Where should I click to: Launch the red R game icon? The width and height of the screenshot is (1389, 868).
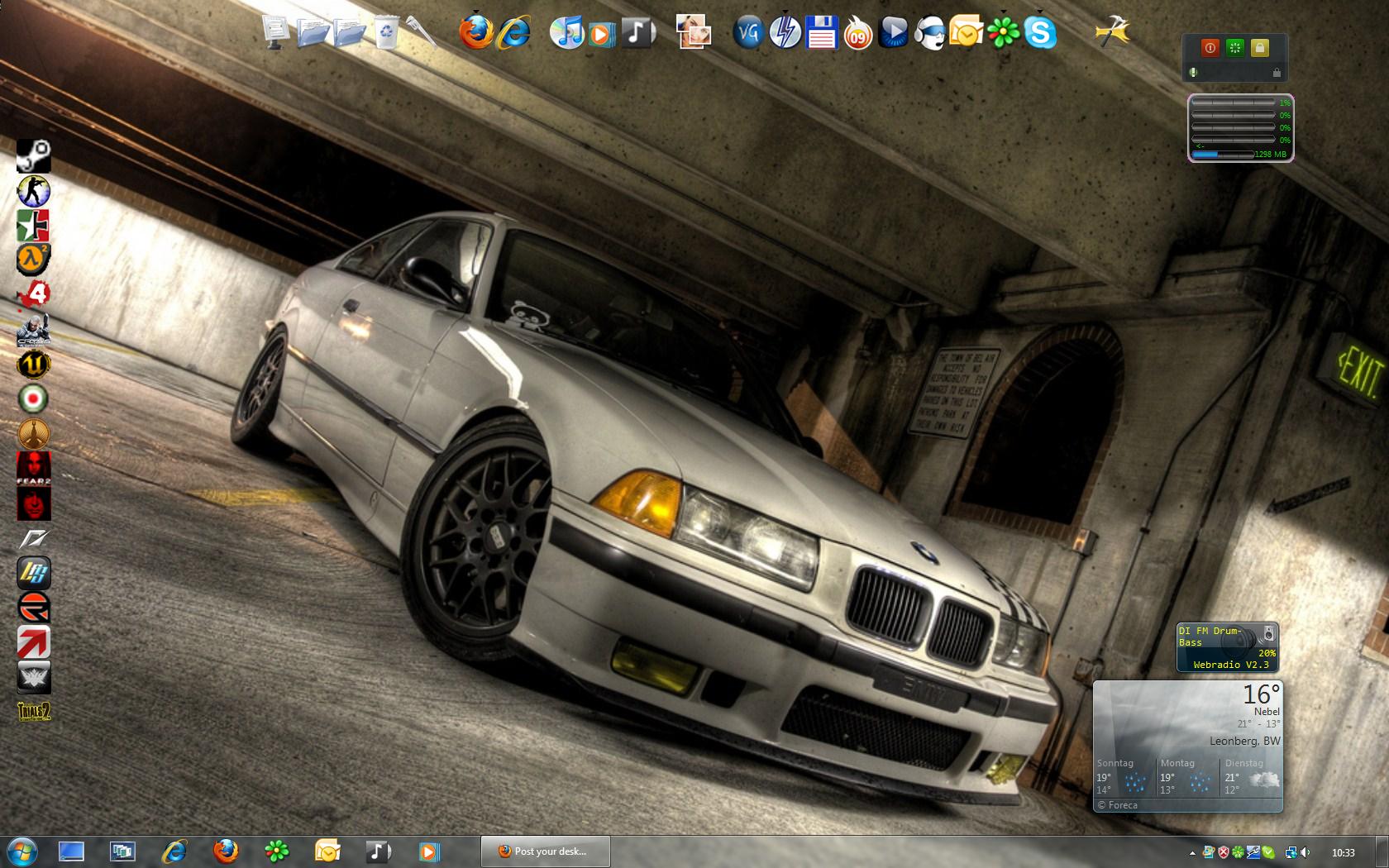(34, 608)
